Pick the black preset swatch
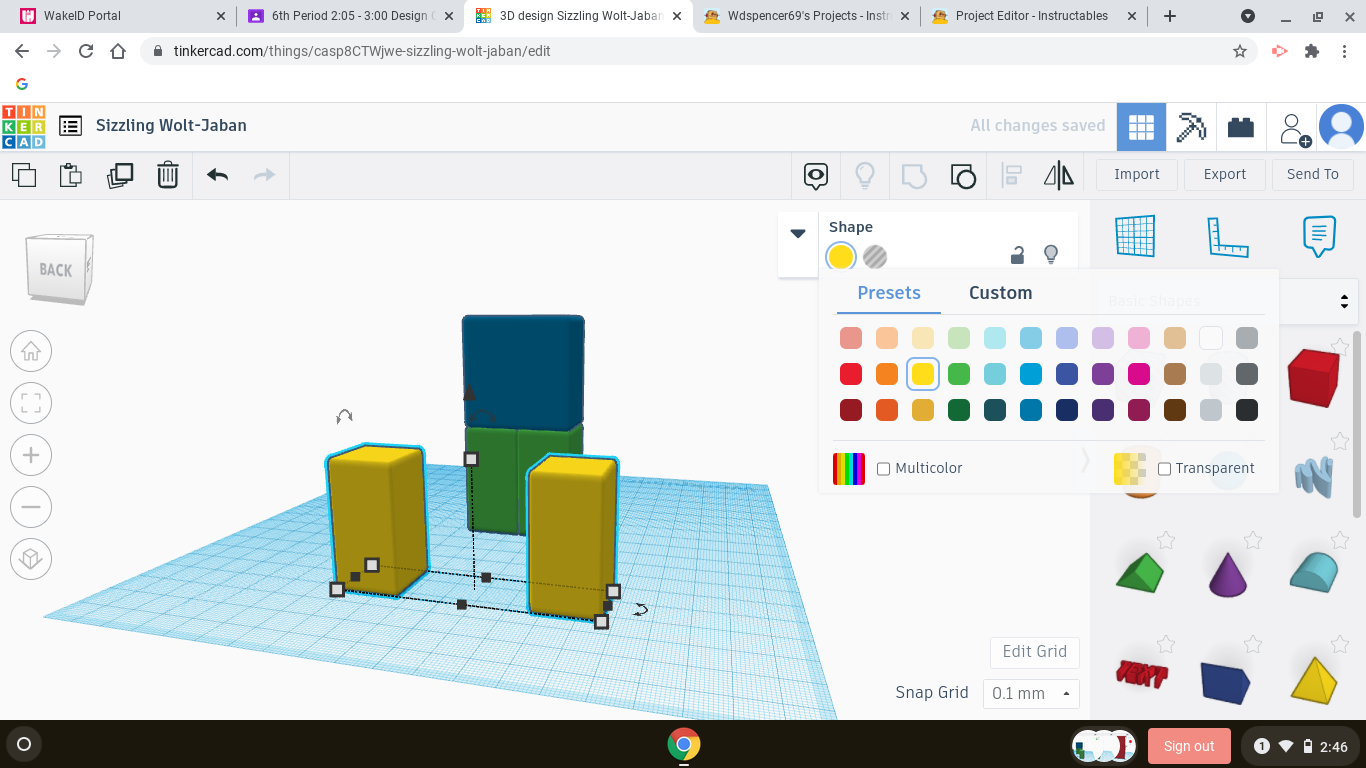 1247,410
